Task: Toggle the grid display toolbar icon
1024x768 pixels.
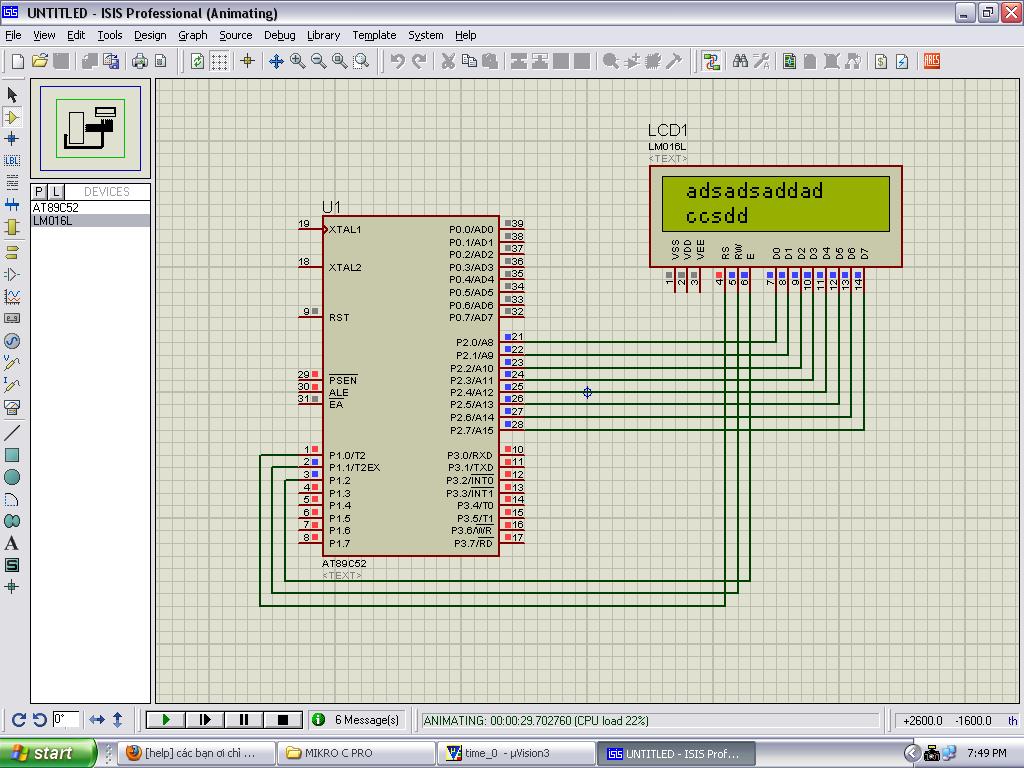Action: 219,61
